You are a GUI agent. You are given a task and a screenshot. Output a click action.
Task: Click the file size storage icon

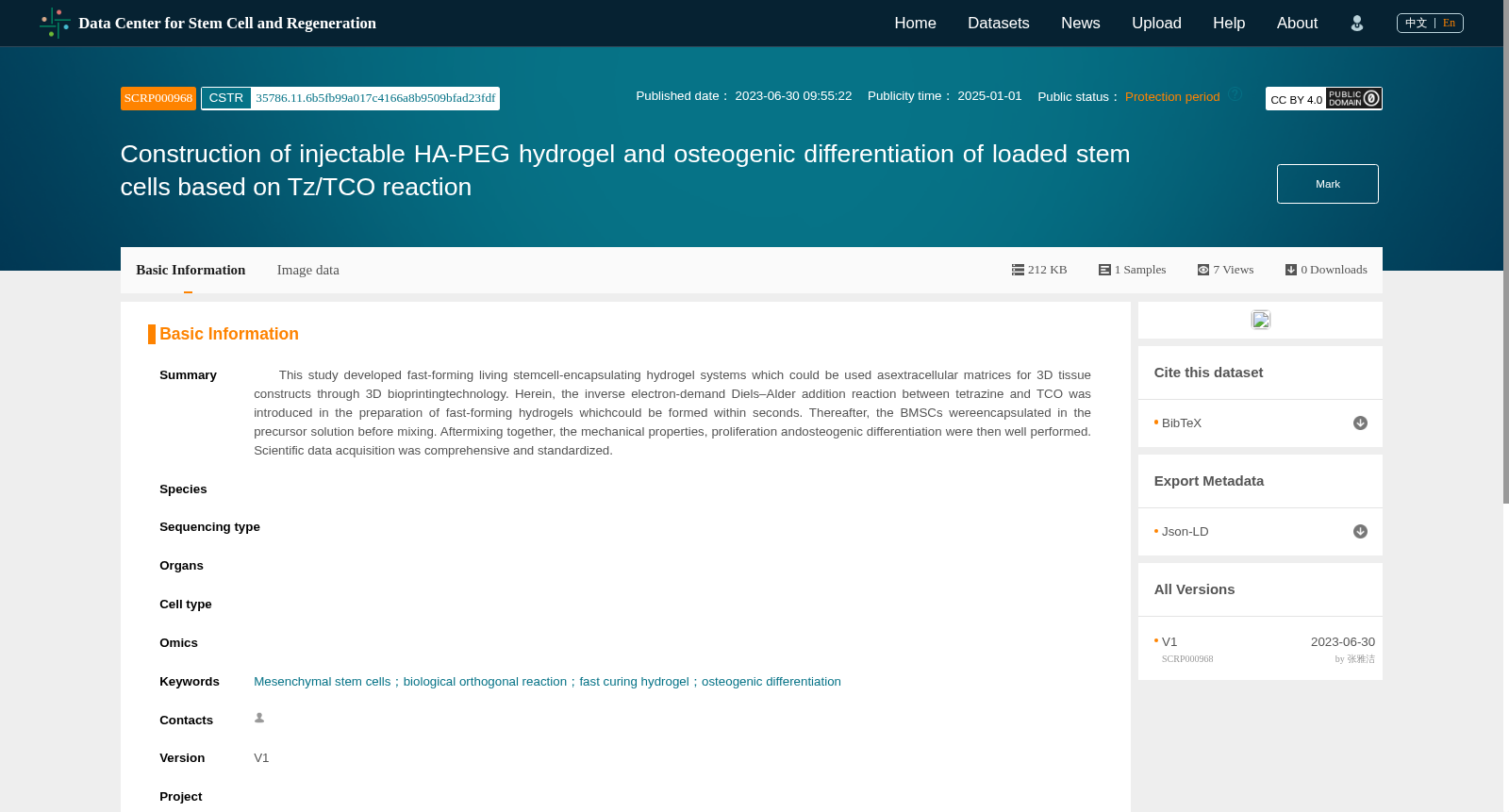click(x=1018, y=270)
